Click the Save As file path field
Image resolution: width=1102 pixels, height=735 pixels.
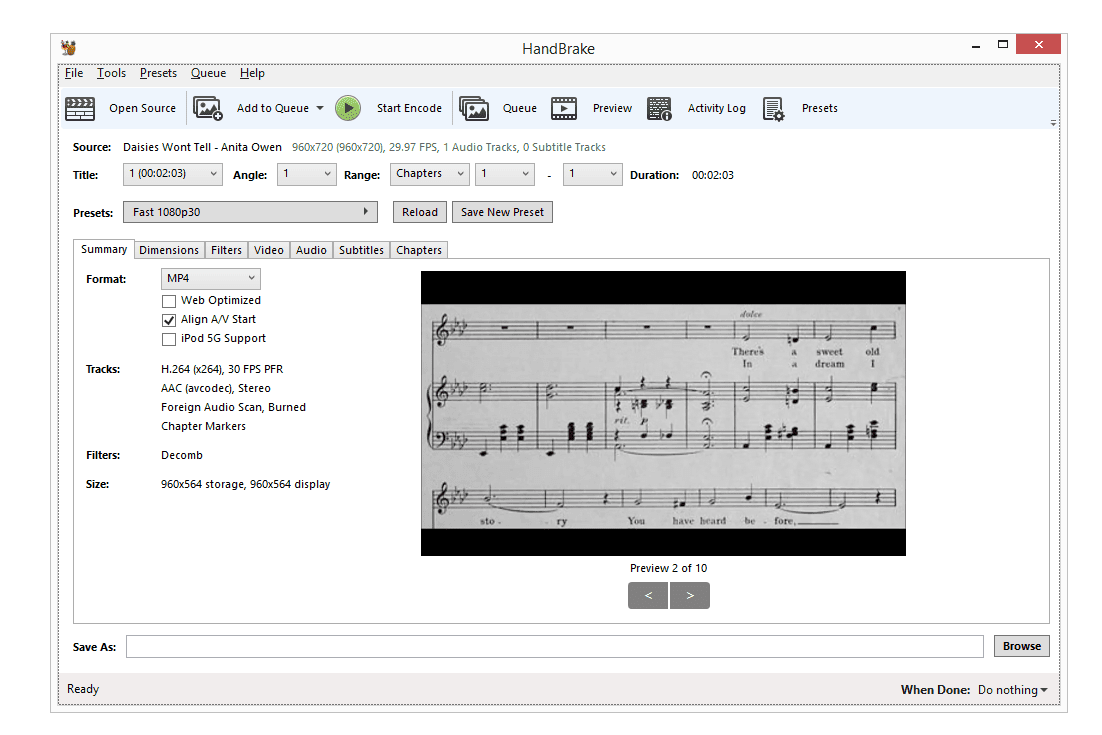click(554, 647)
